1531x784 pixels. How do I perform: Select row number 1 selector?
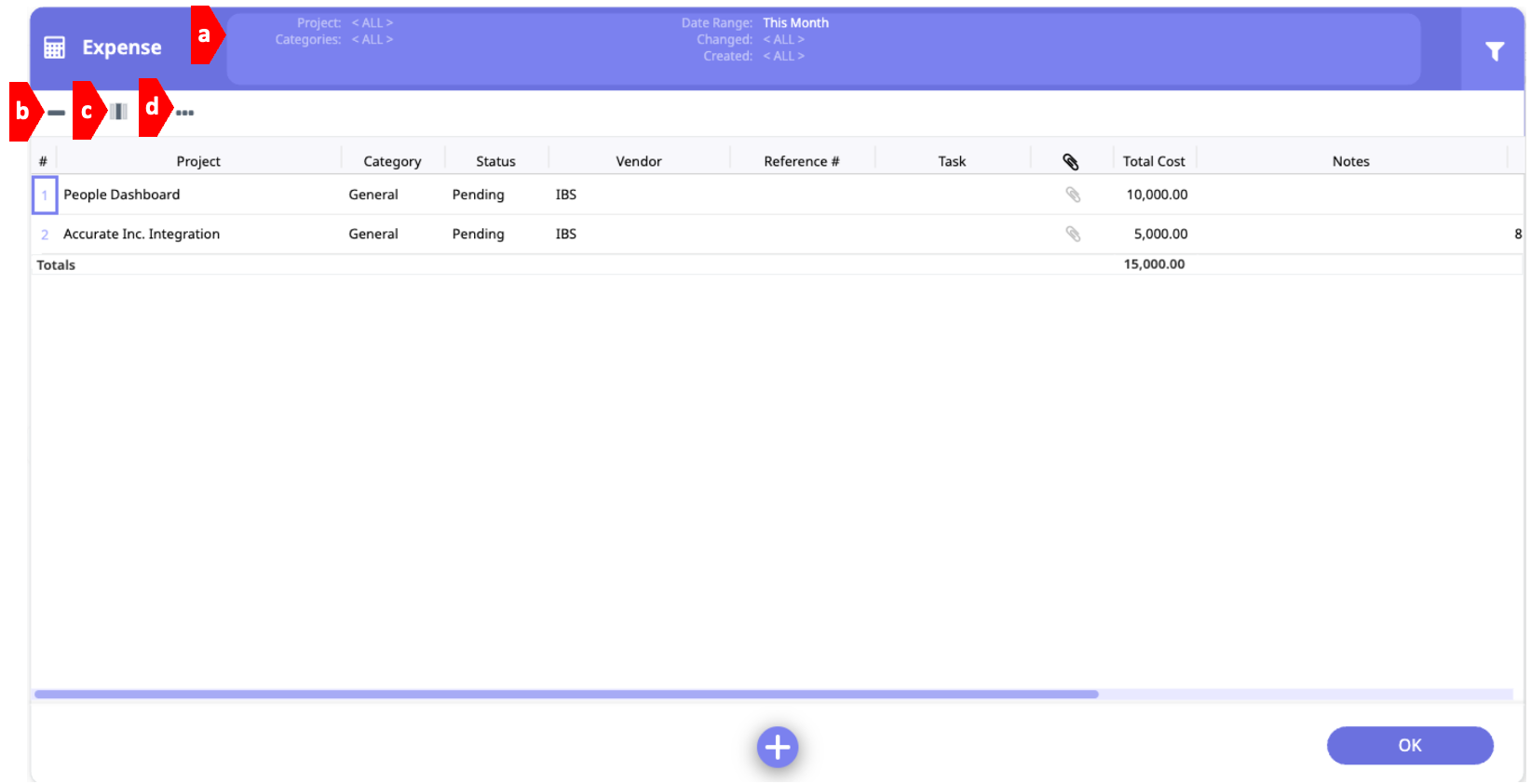click(x=45, y=196)
